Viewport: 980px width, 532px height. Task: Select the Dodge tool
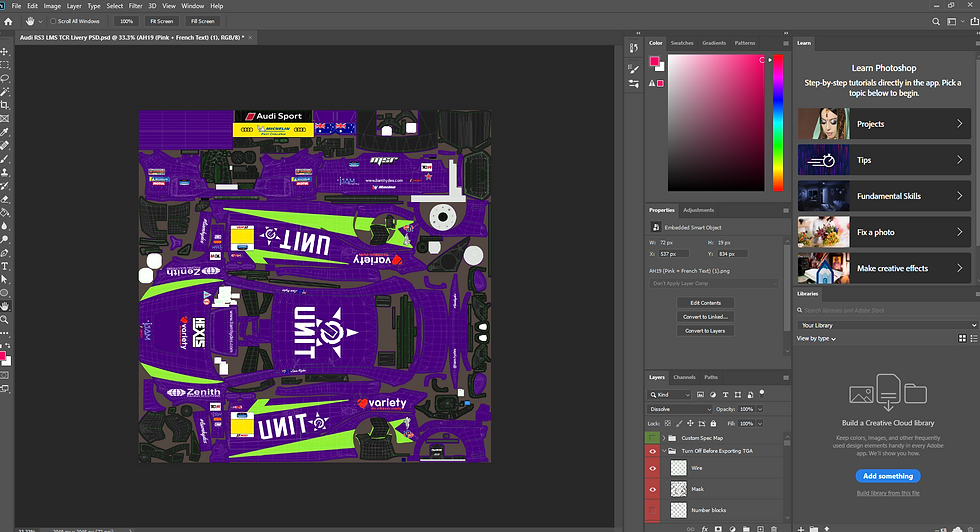[x=4, y=239]
